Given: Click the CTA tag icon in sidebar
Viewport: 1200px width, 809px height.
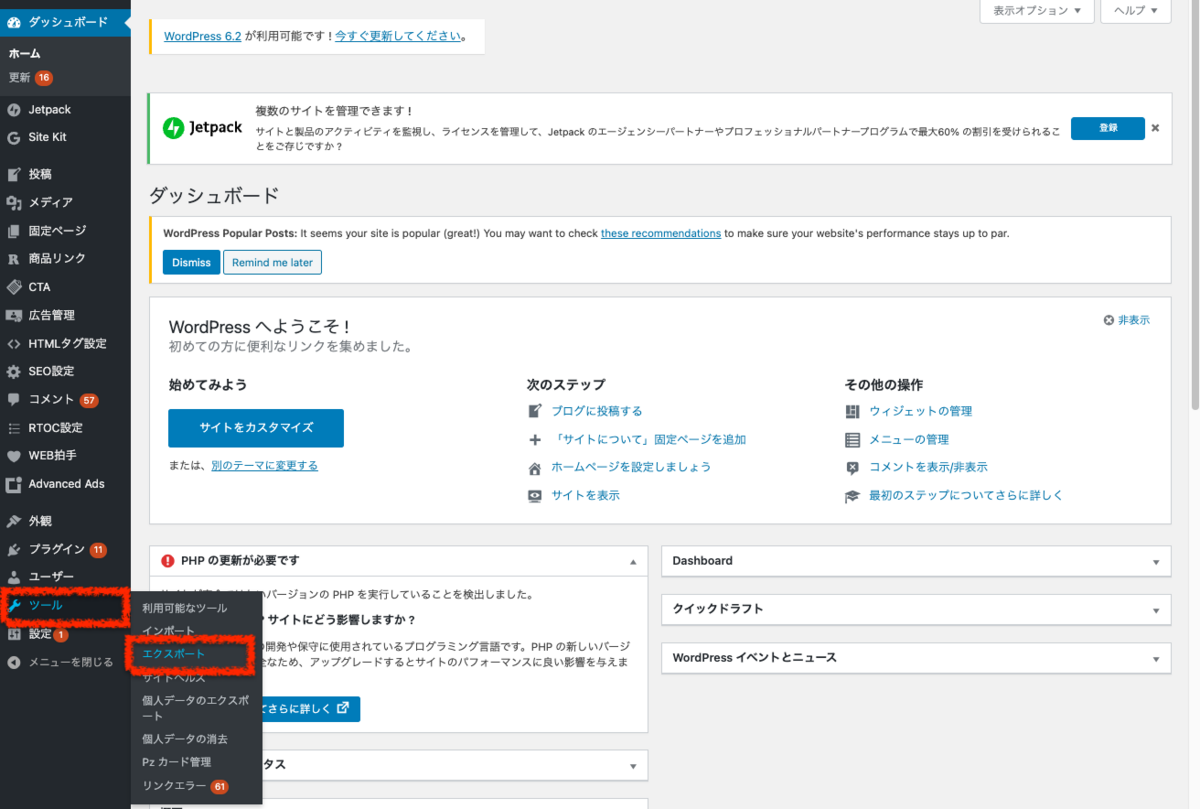Looking at the screenshot, I should click(x=14, y=287).
